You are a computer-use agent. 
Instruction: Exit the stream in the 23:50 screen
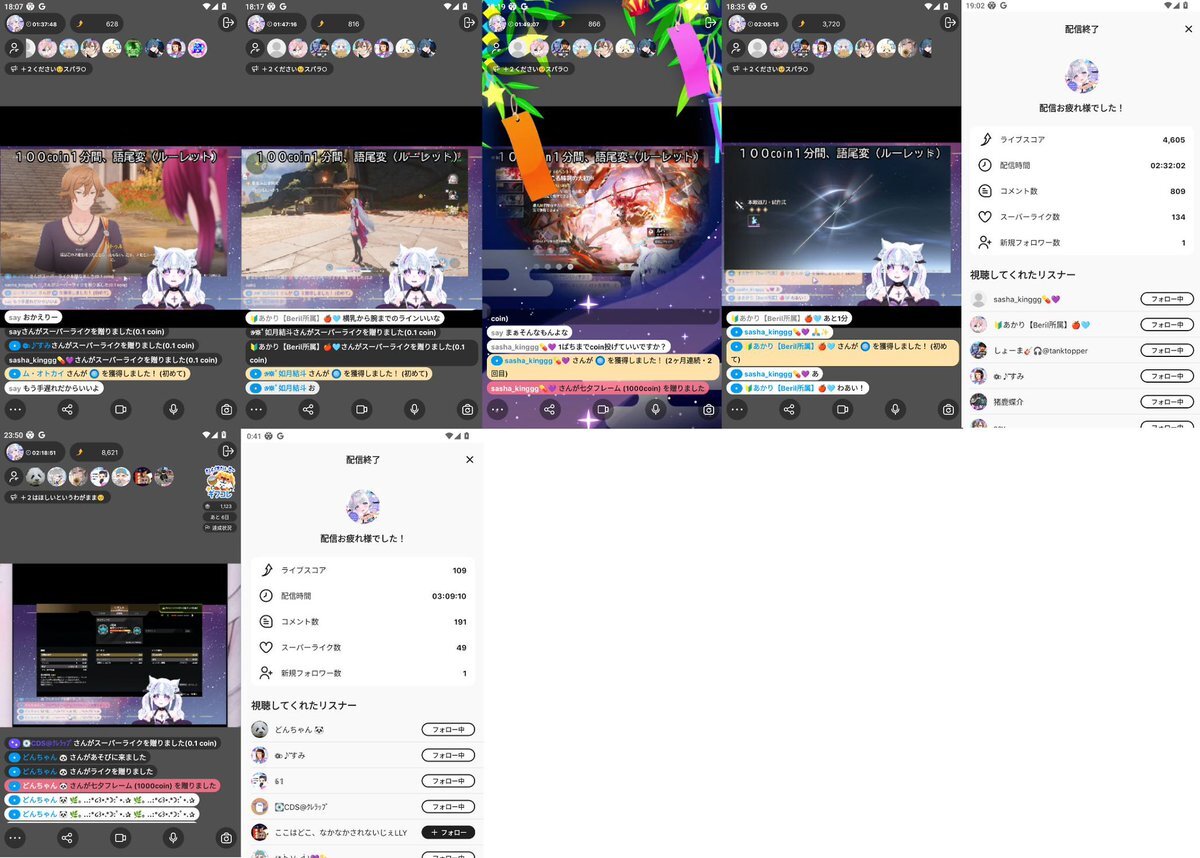pos(227,451)
